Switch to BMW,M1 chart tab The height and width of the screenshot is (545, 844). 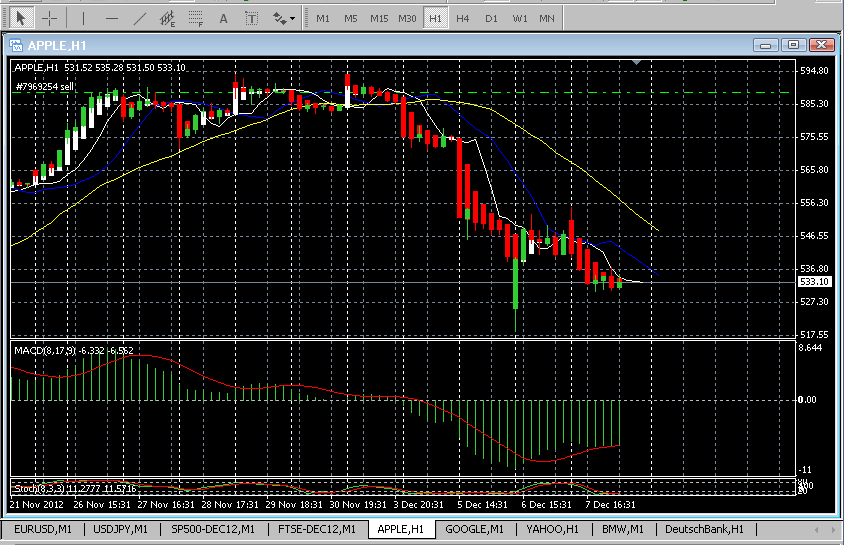[623, 529]
